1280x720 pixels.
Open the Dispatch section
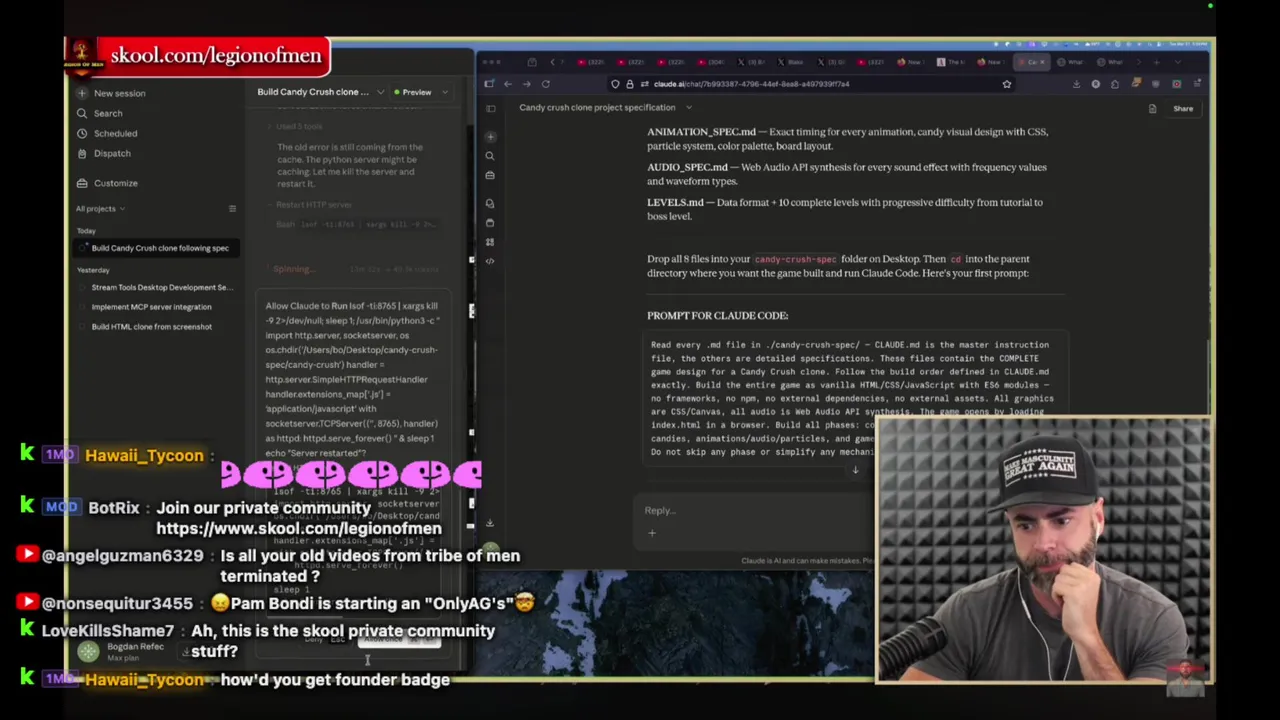[103, 153]
